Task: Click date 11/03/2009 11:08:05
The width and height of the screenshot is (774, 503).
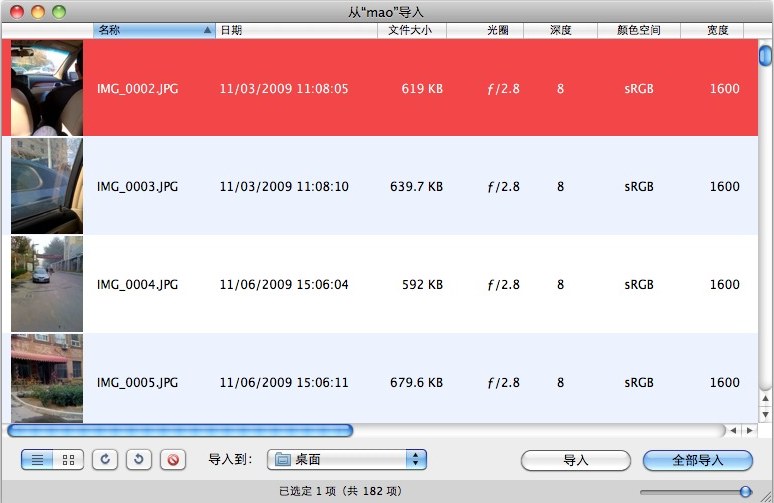Action: click(x=284, y=89)
